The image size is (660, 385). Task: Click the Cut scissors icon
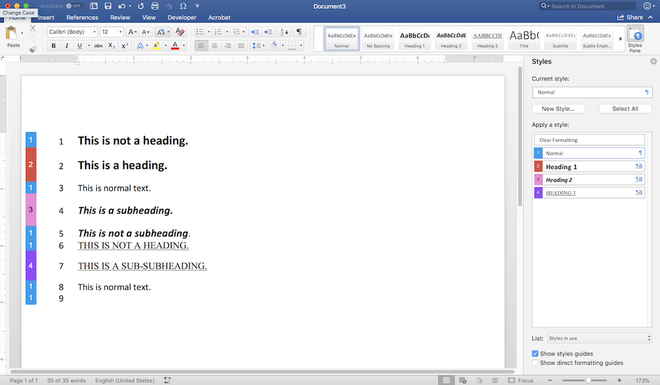pyautogui.click(x=33, y=28)
